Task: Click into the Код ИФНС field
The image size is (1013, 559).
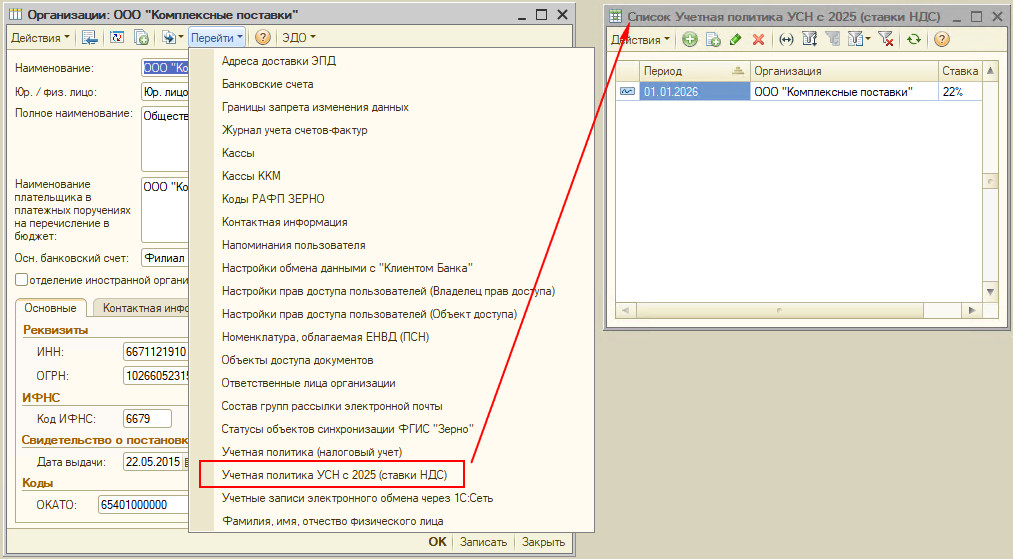Action: [147, 419]
